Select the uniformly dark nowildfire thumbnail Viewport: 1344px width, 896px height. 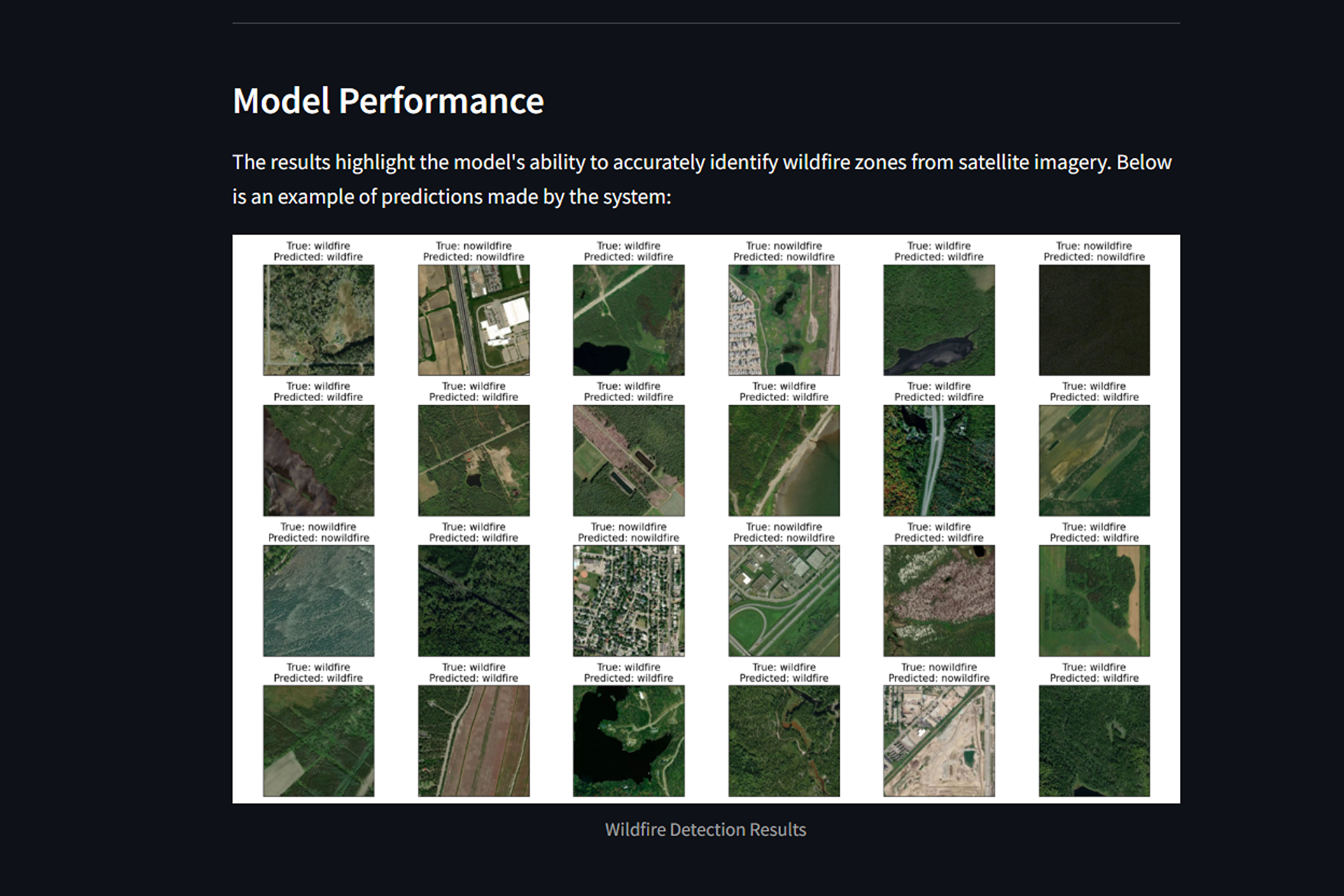tap(1093, 320)
